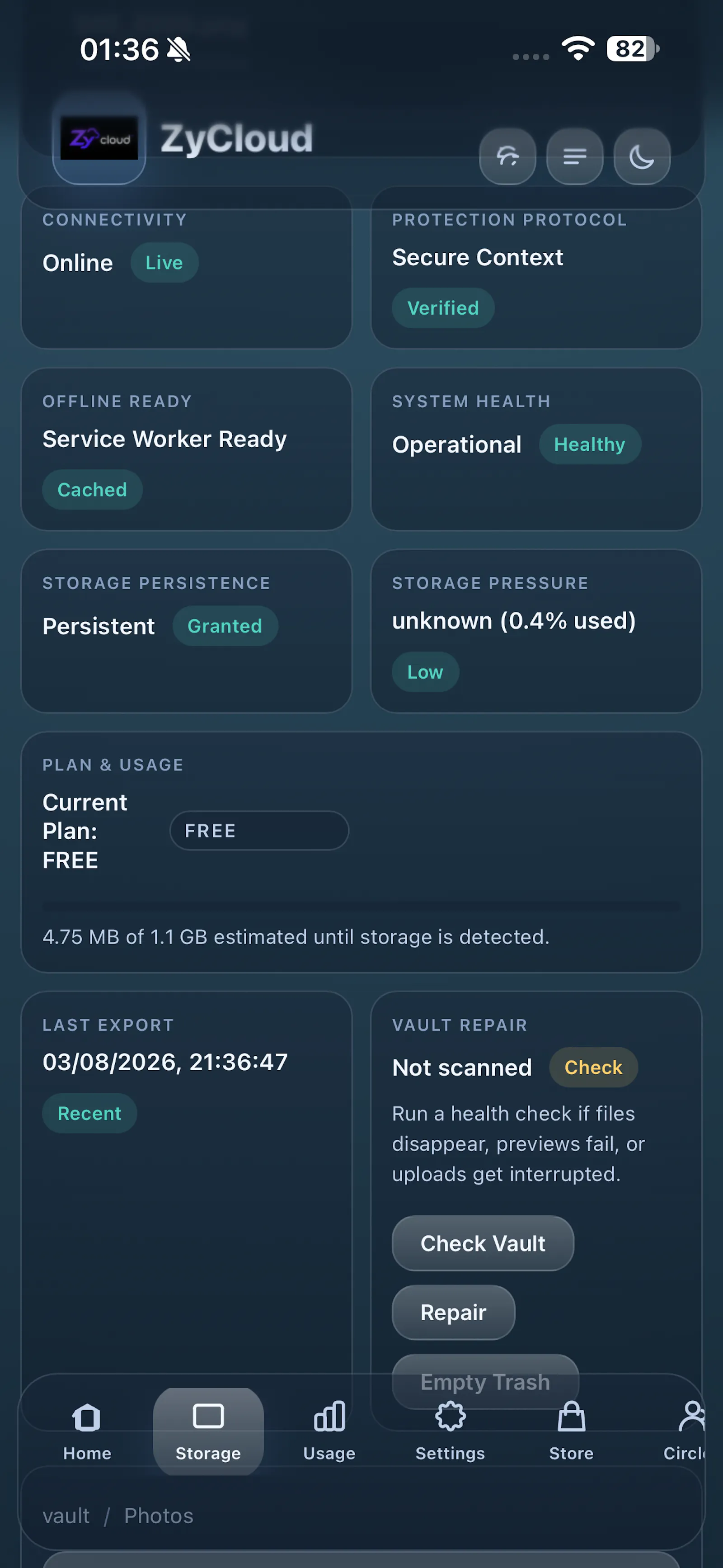Image resolution: width=723 pixels, height=1568 pixels.
Task: Tap the ZyCloud logo thumbnail
Action: tap(99, 138)
